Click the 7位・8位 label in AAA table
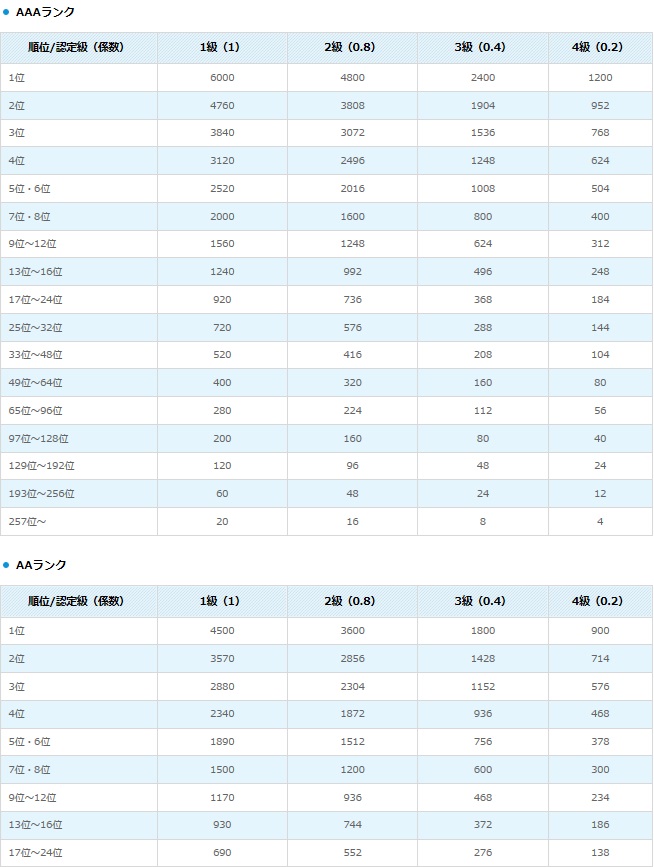This screenshot has width=654, height=867. pyautogui.click(x=29, y=217)
